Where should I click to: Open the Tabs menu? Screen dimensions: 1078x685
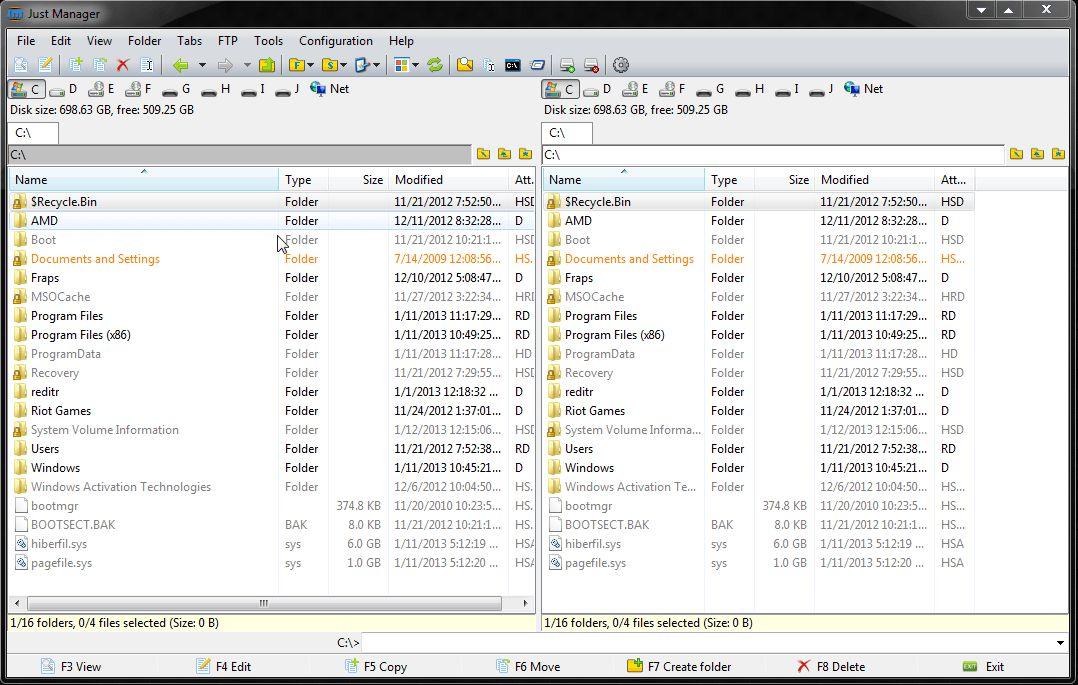click(190, 41)
